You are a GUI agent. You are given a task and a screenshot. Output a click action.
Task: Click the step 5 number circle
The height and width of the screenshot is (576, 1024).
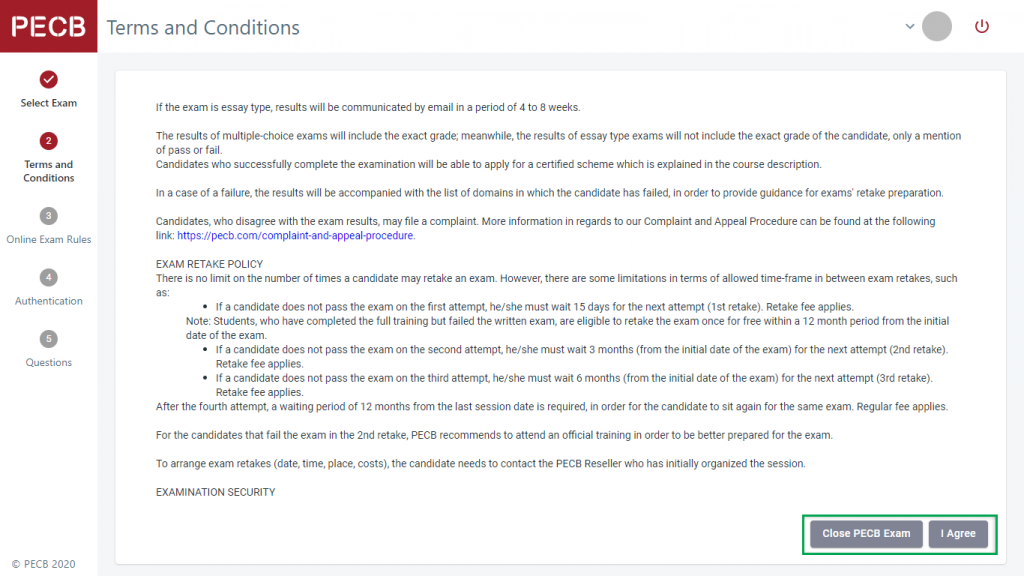click(x=49, y=339)
